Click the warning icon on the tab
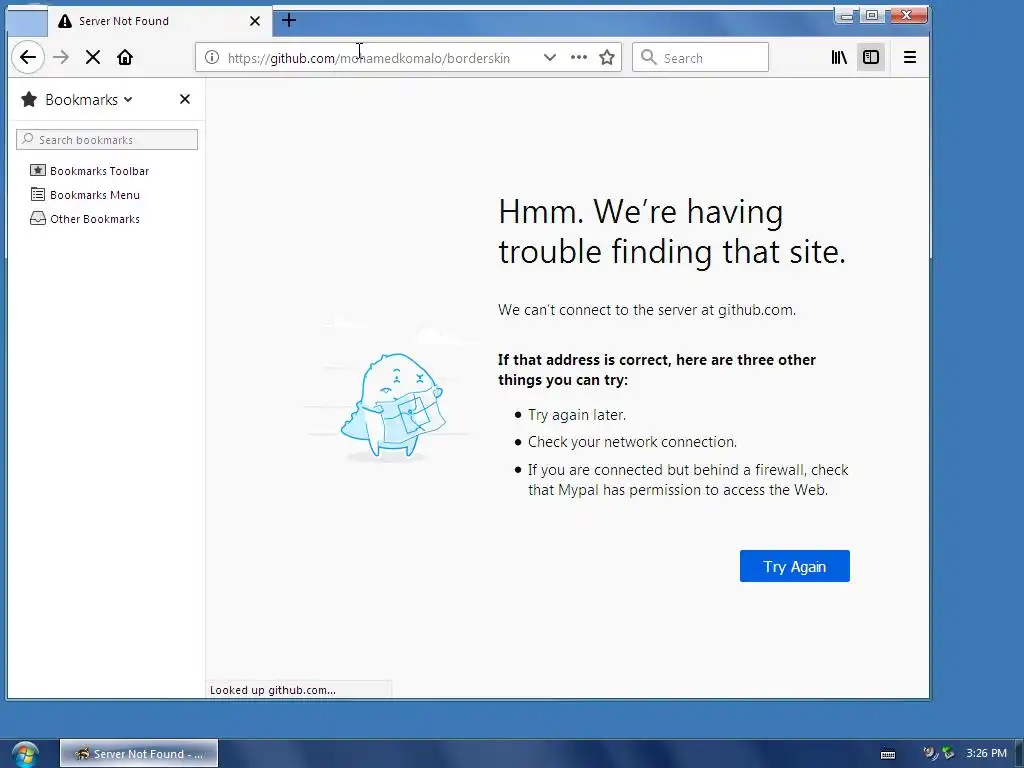 tap(65, 21)
